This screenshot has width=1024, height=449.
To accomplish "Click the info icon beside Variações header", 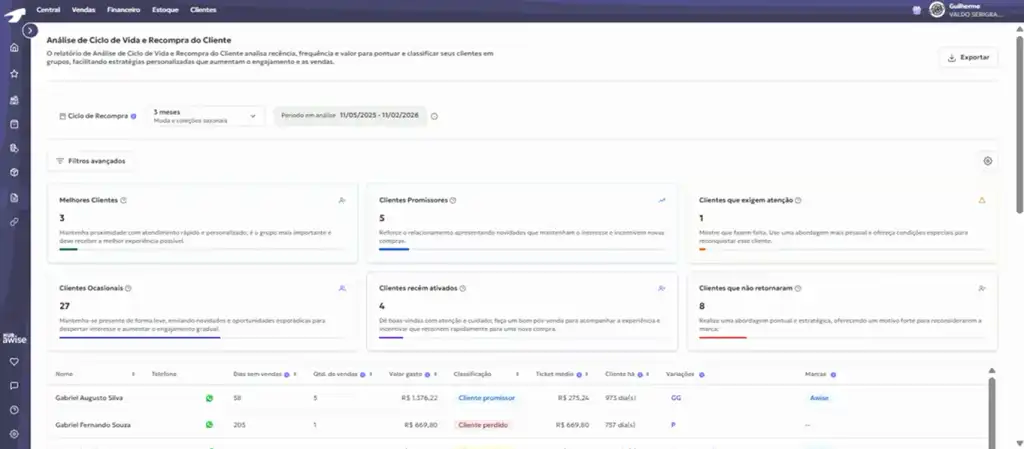I will point(701,375).
